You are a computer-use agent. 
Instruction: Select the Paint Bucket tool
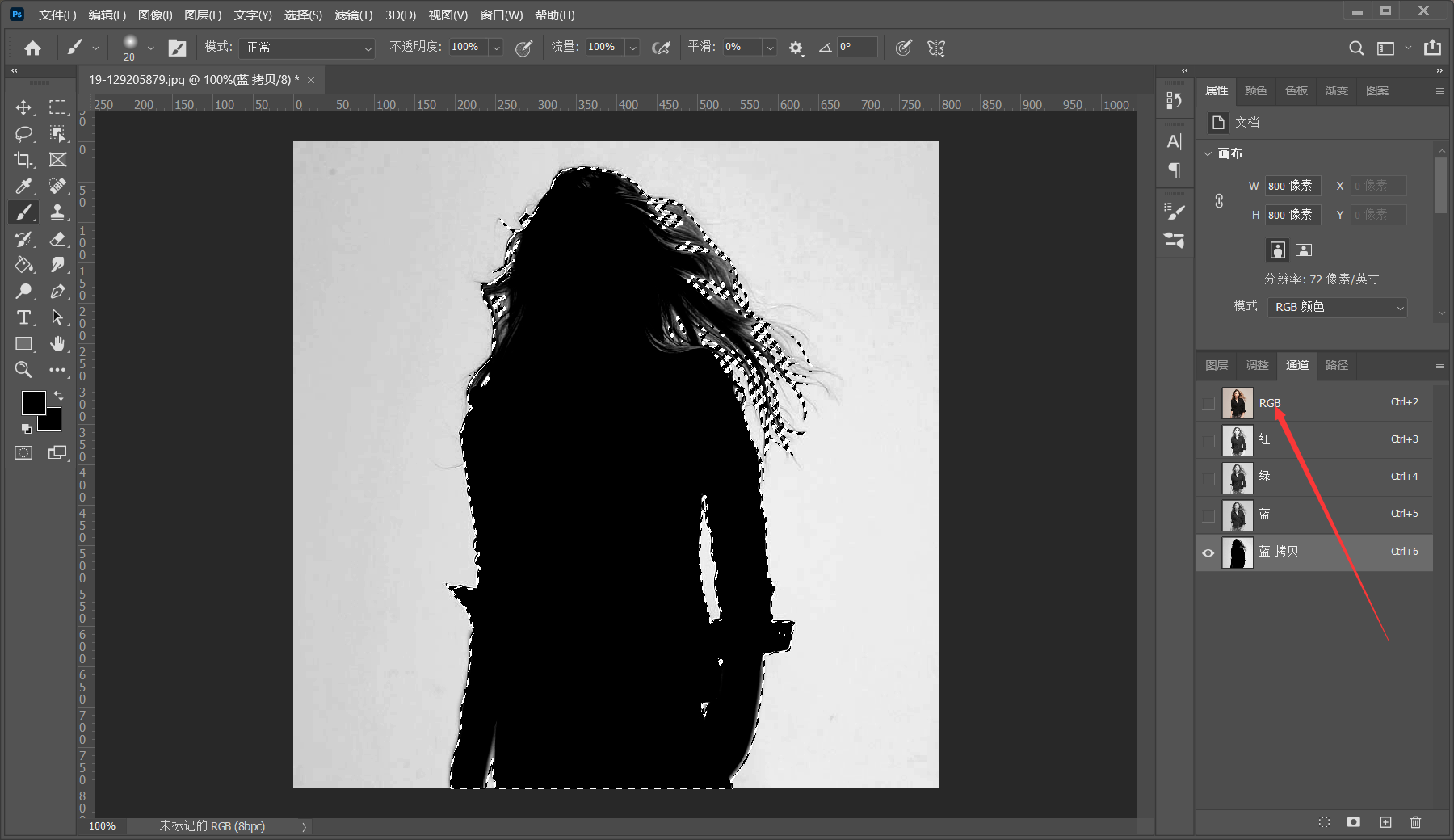tap(23, 265)
